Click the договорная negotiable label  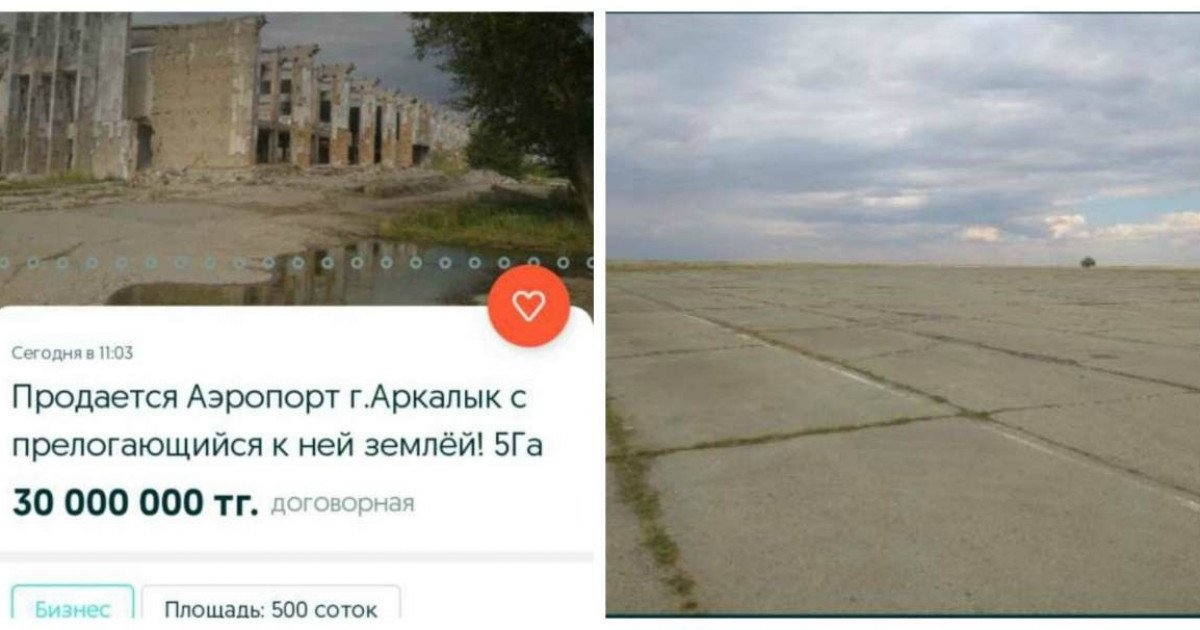tap(342, 504)
